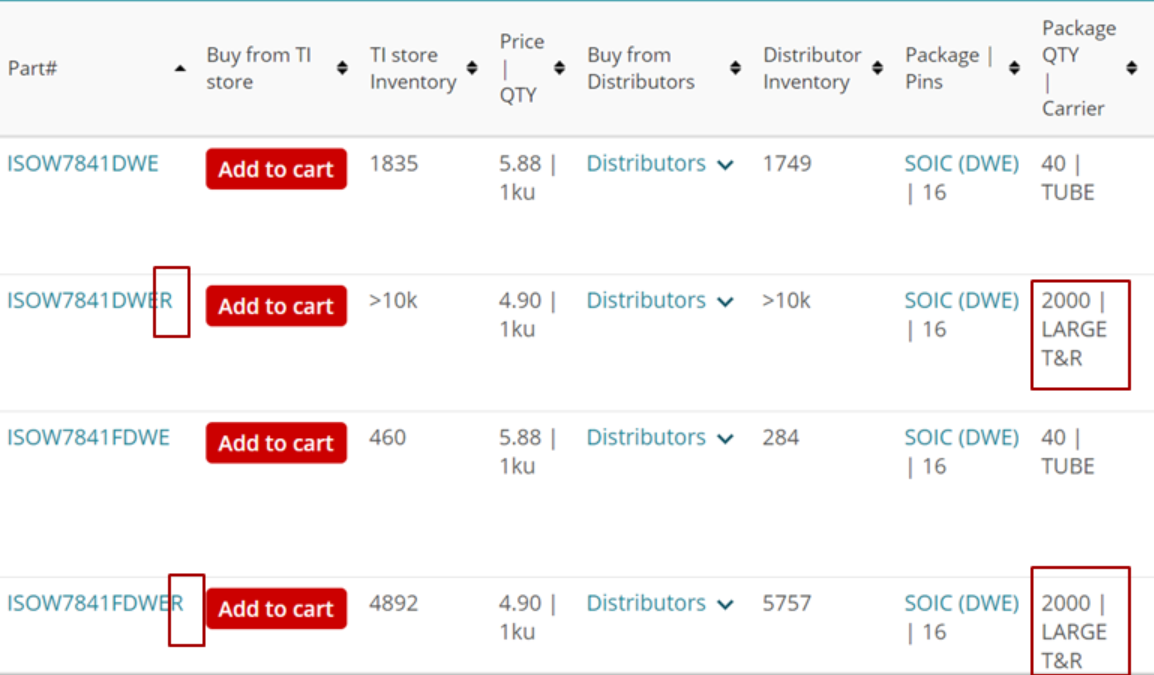Sort by Package | Pins column arrows
The width and height of the screenshot is (1154, 675).
pyautogui.click(x=1014, y=68)
